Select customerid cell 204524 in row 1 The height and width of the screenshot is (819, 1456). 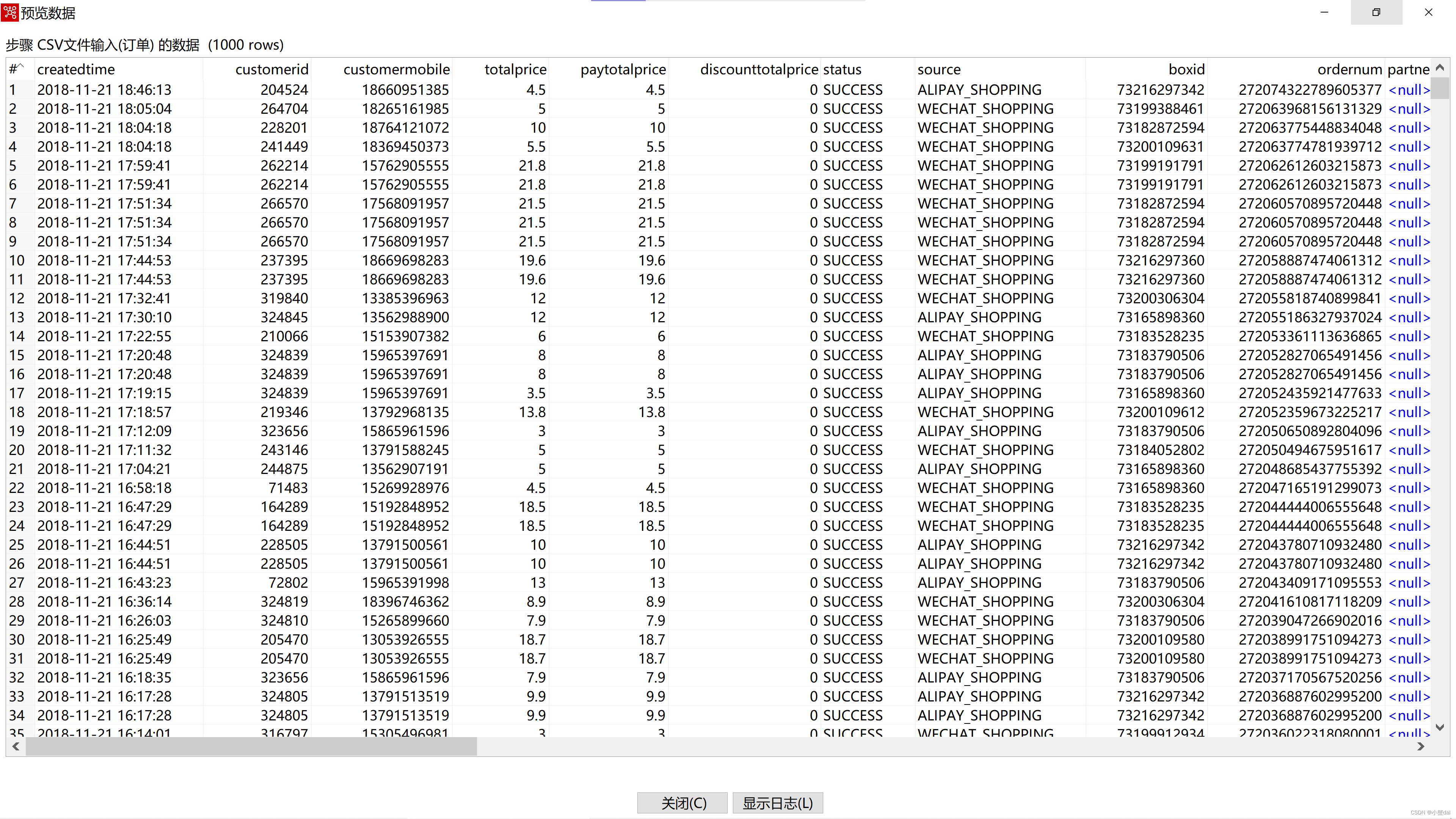[x=284, y=90]
